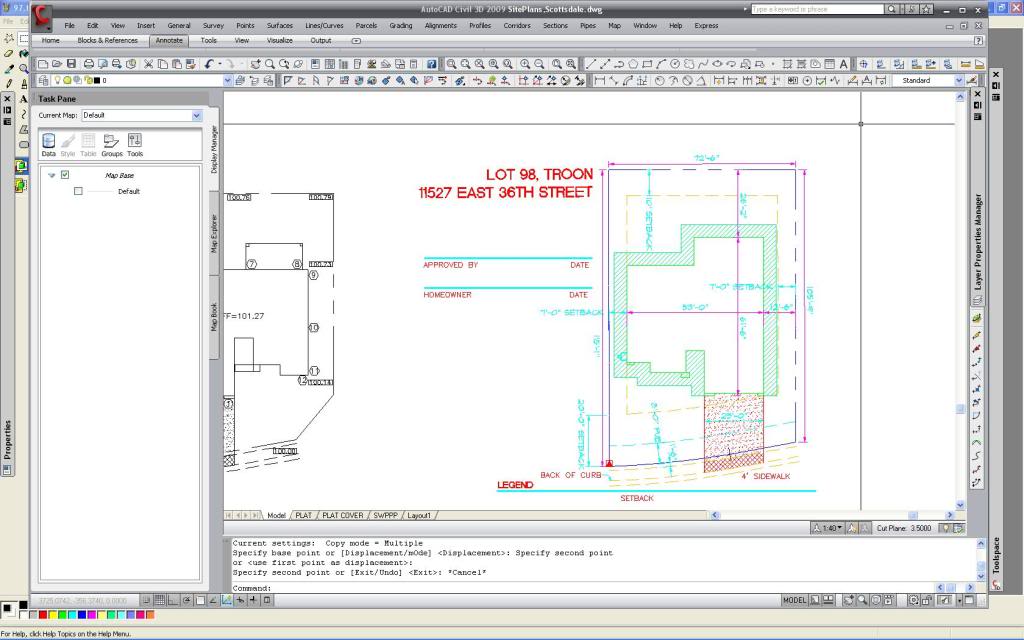1024x640 pixels.
Task: Switch to the SWPPP layout tab
Action: (385, 515)
